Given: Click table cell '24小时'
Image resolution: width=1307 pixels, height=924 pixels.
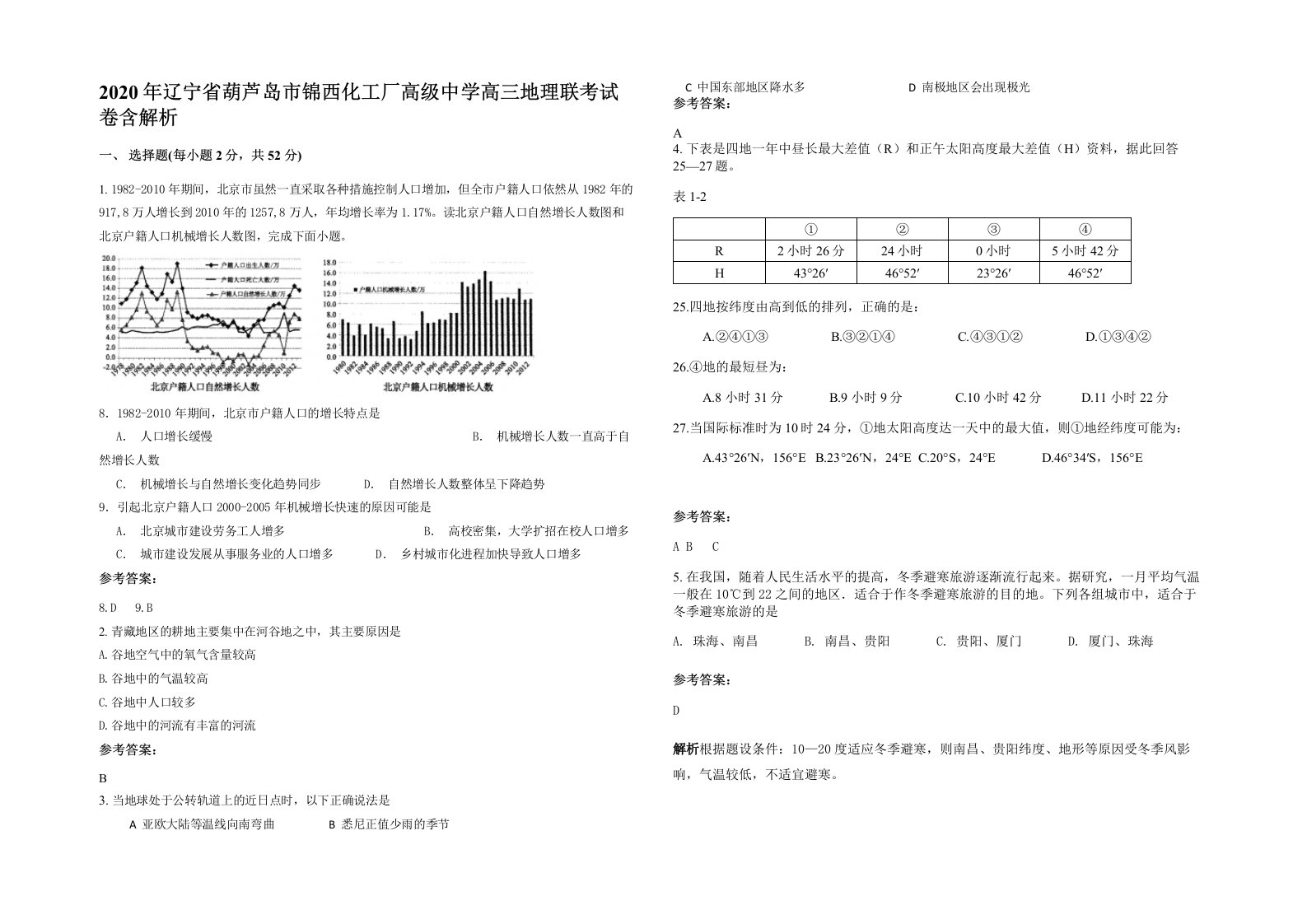Looking at the screenshot, I should (902, 251).
